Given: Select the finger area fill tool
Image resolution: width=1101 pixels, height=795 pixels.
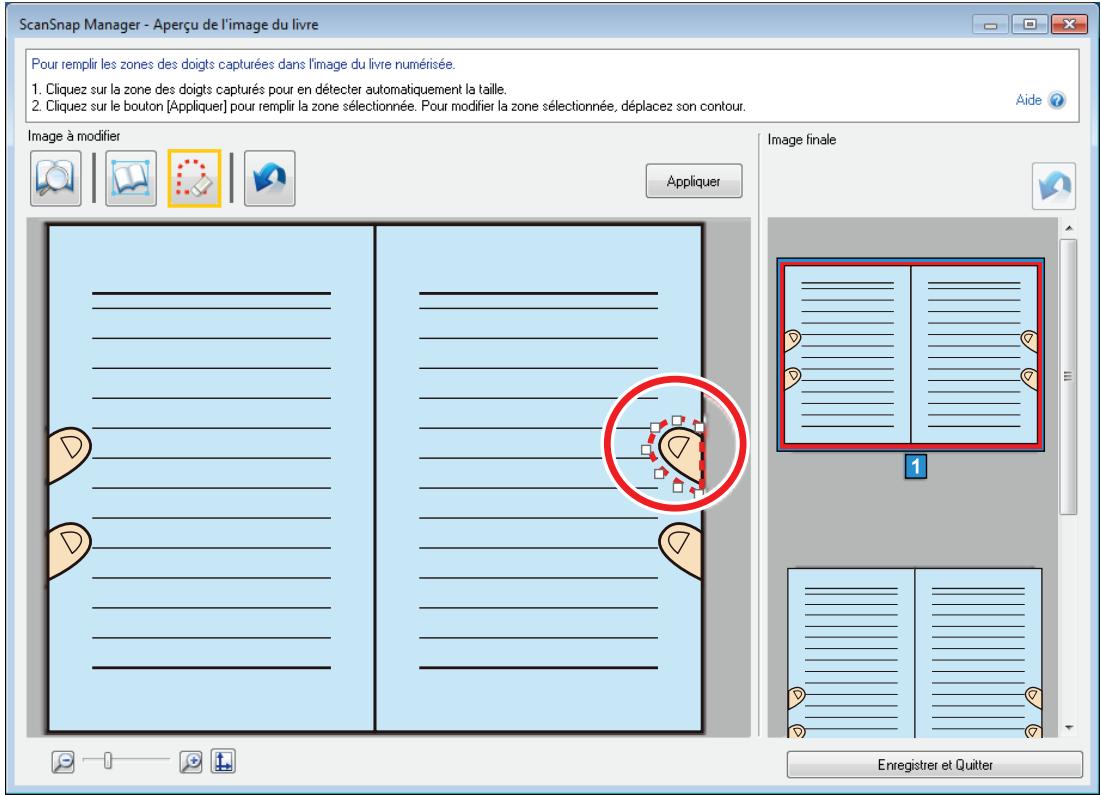Looking at the screenshot, I should click(194, 178).
